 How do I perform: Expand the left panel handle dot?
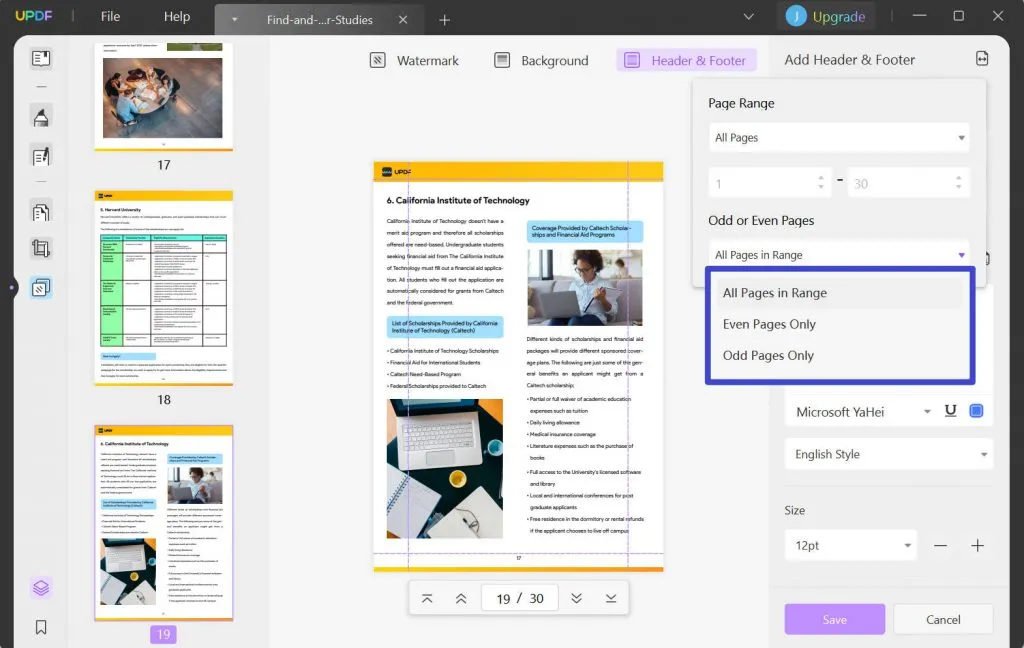(x=12, y=287)
